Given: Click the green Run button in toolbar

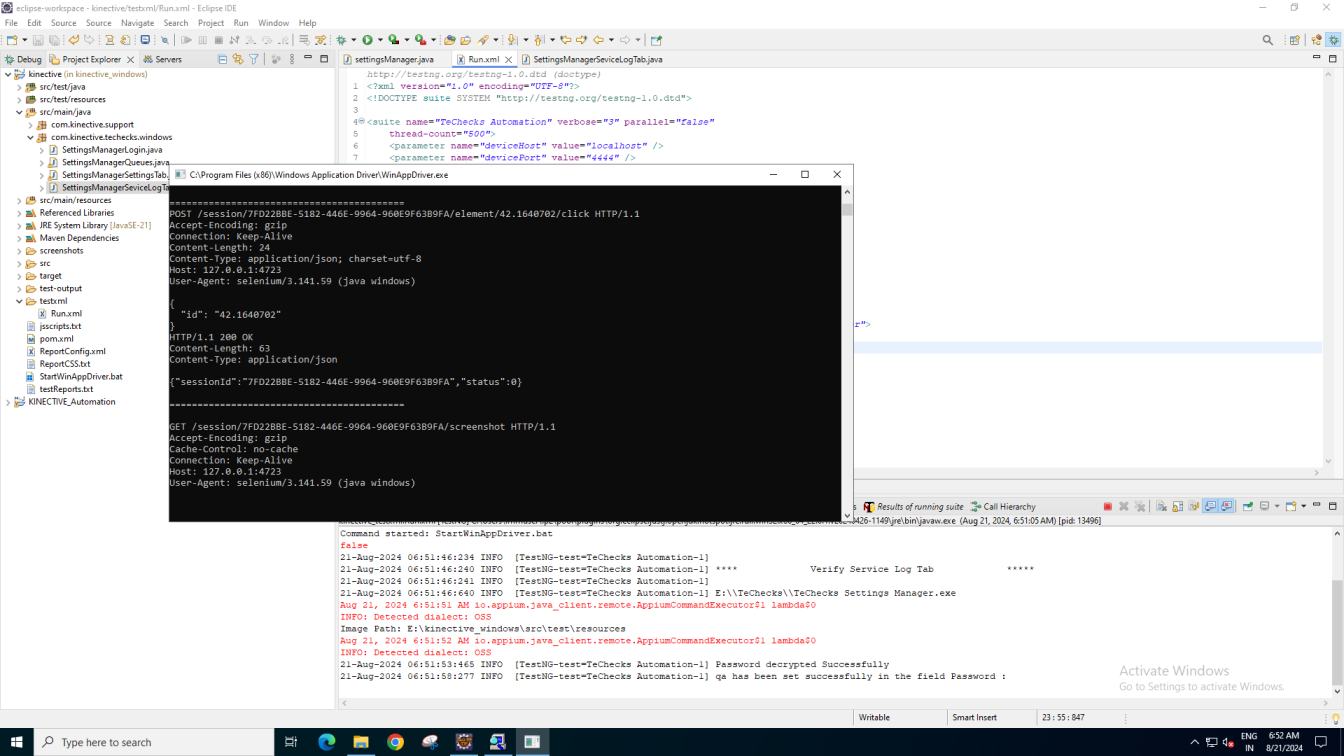Looking at the screenshot, I should point(367,40).
